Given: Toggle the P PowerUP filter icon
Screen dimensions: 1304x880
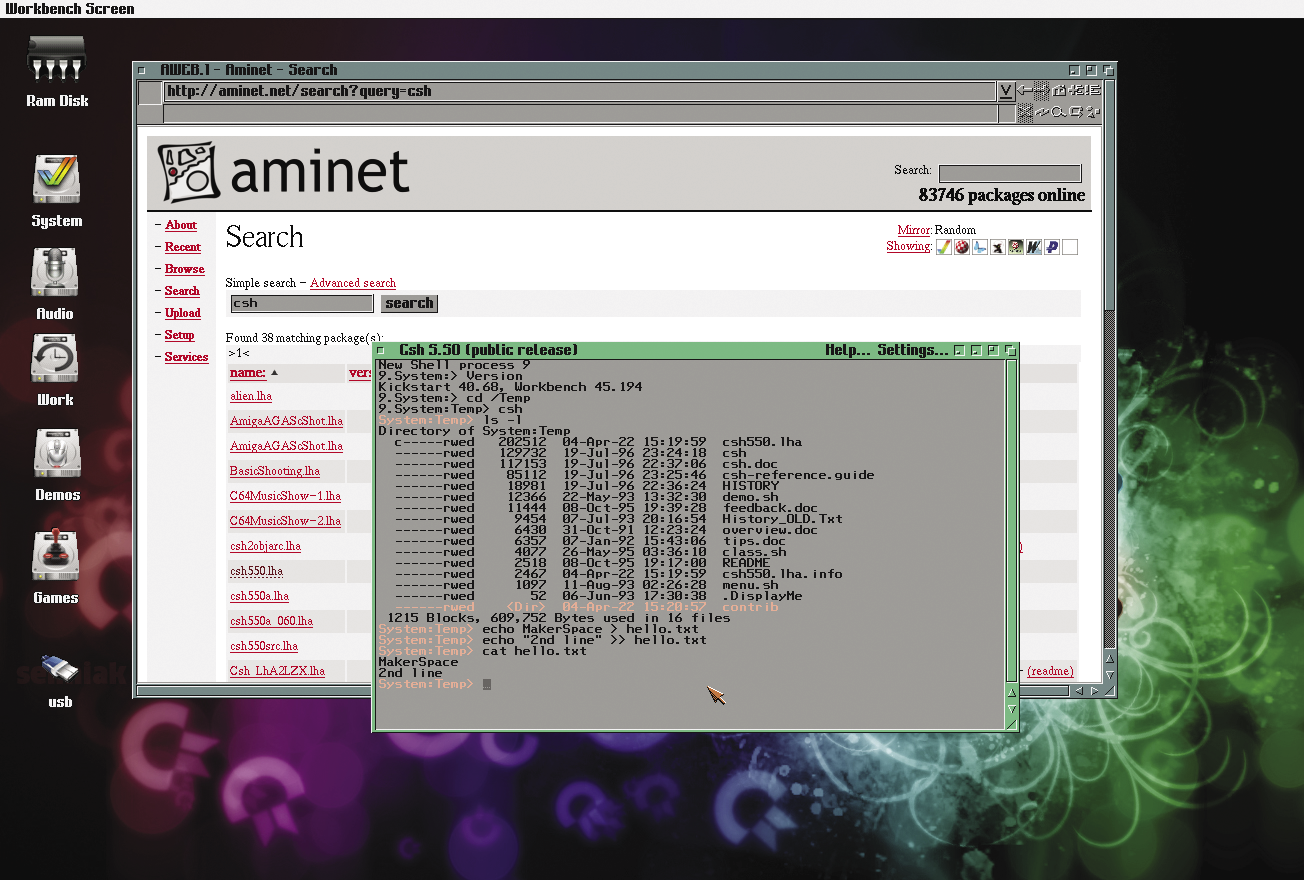Looking at the screenshot, I should pyautogui.click(x=1052, y=247).
